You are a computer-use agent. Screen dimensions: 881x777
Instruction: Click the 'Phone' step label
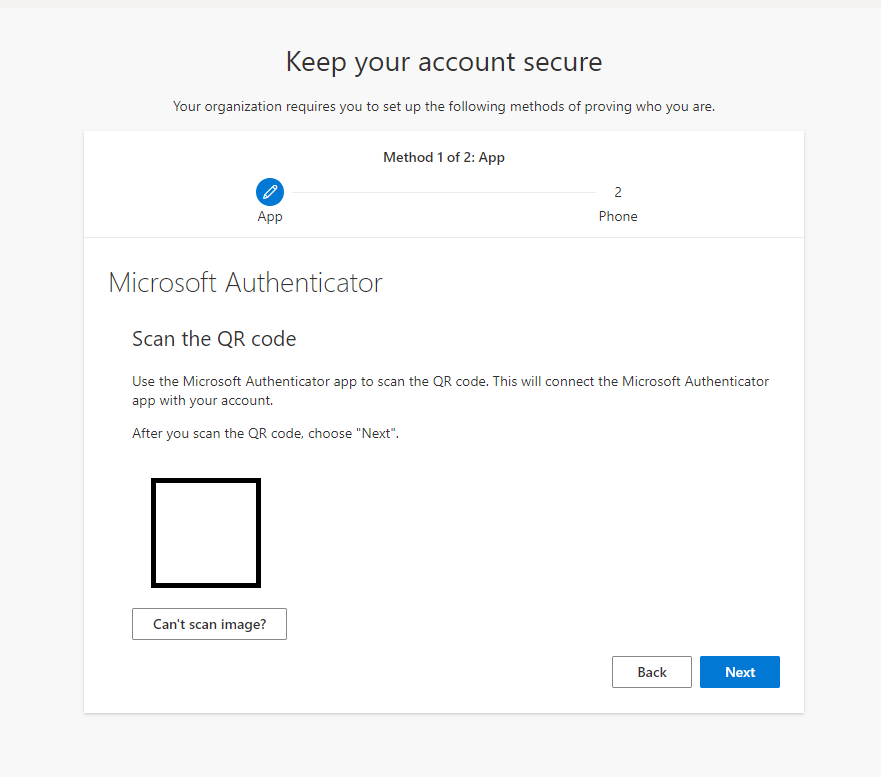pyautogui.click(x=617, y=216)
